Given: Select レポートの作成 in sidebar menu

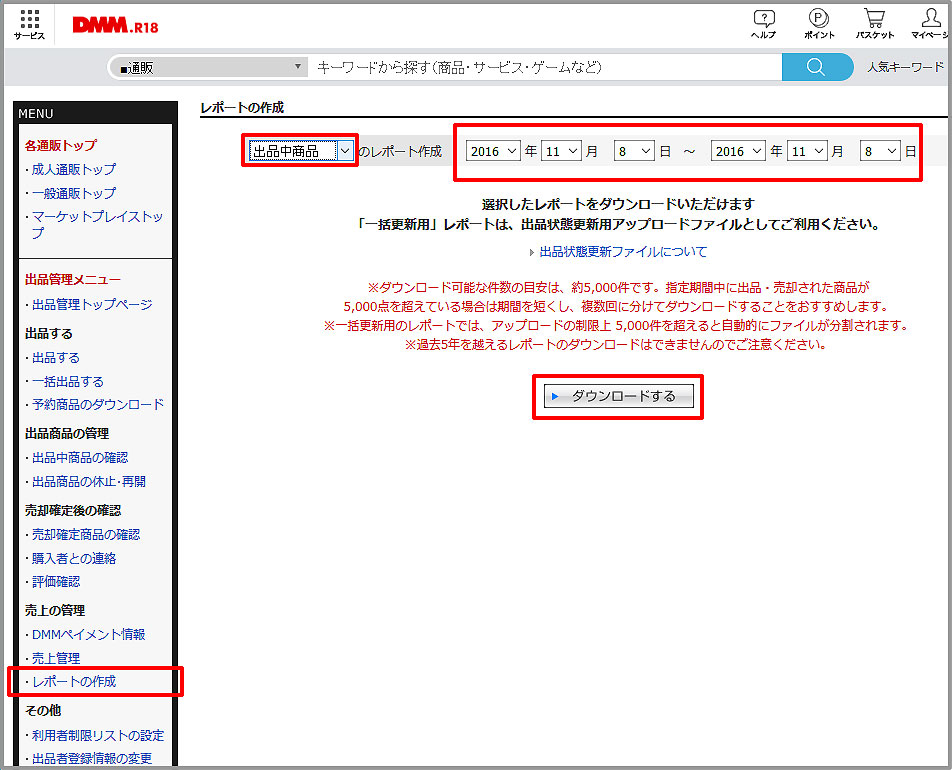Looking at the screenshot, I should pyautogui.click(x=74, y=681).
